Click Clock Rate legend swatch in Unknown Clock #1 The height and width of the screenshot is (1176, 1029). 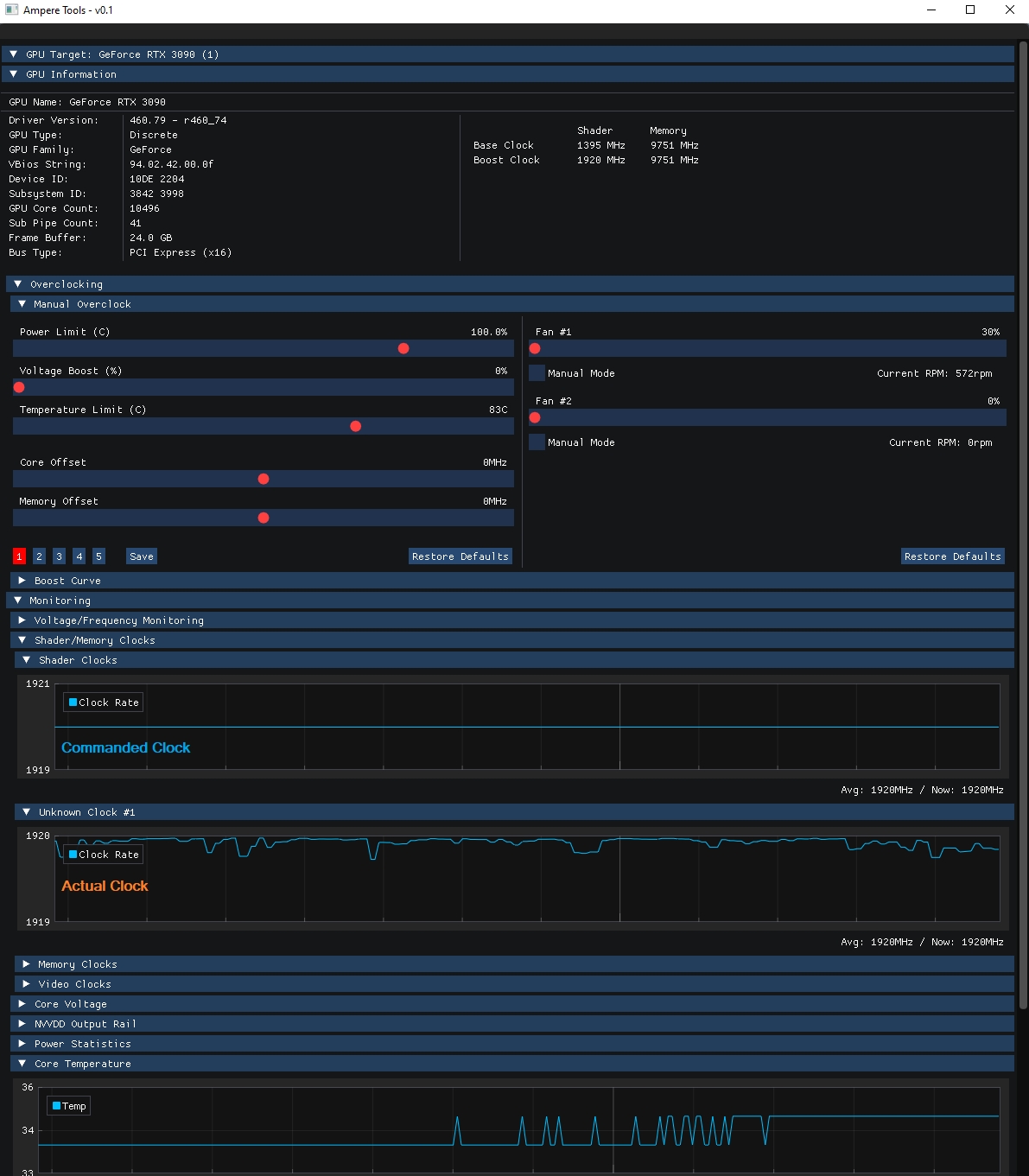tap(73, 855)
